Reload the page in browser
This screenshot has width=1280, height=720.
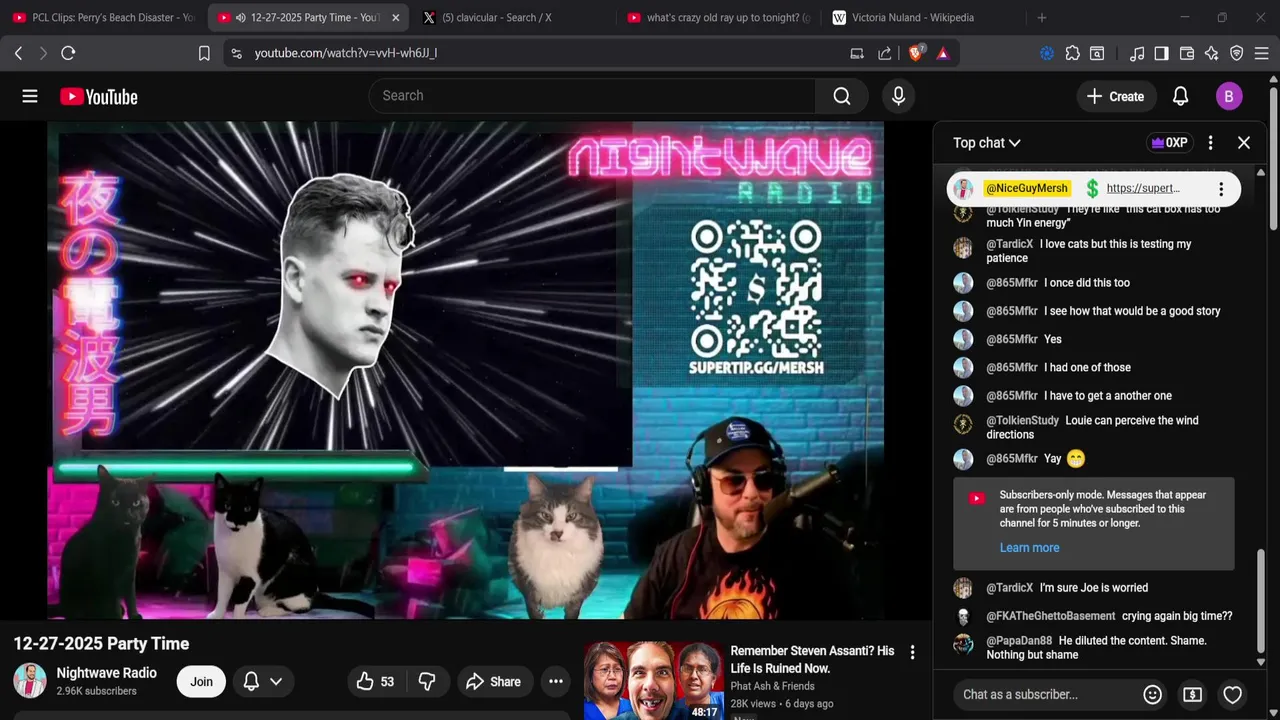68,53
